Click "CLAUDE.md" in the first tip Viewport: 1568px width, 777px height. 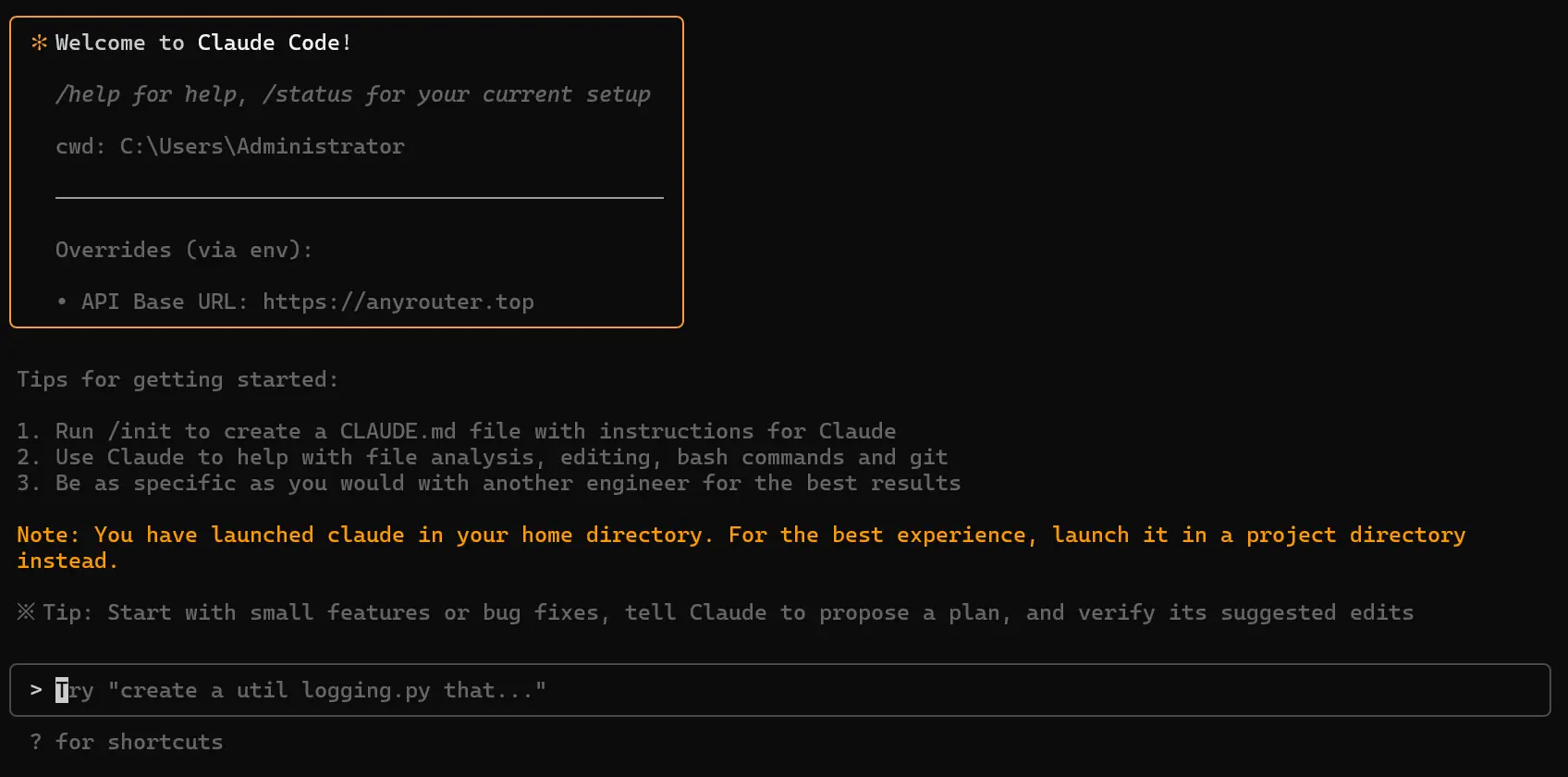coord(398,431)
